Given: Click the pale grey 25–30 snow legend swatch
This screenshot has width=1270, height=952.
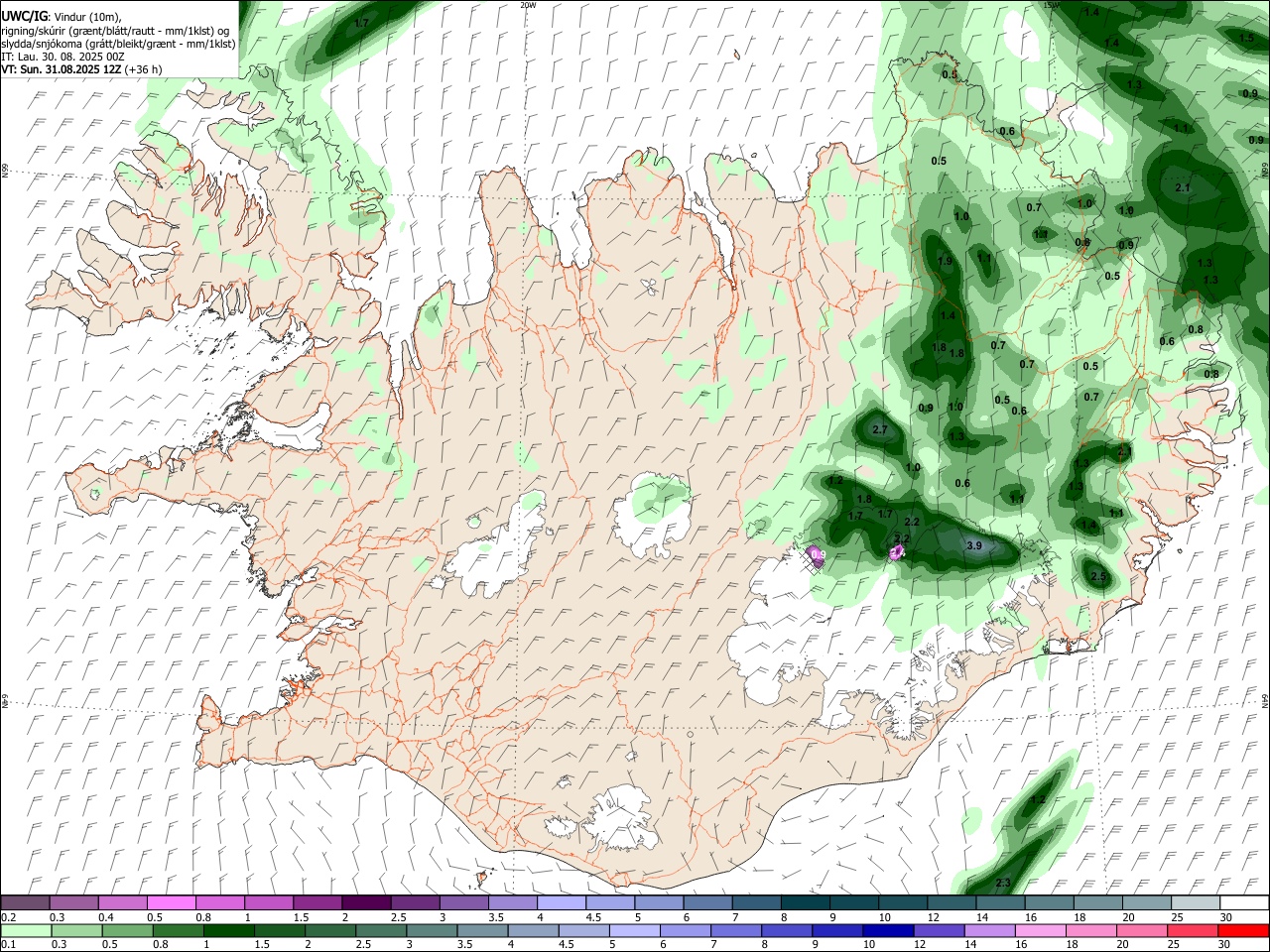Looking at the screenshot, I should [x=1196, y=903].
